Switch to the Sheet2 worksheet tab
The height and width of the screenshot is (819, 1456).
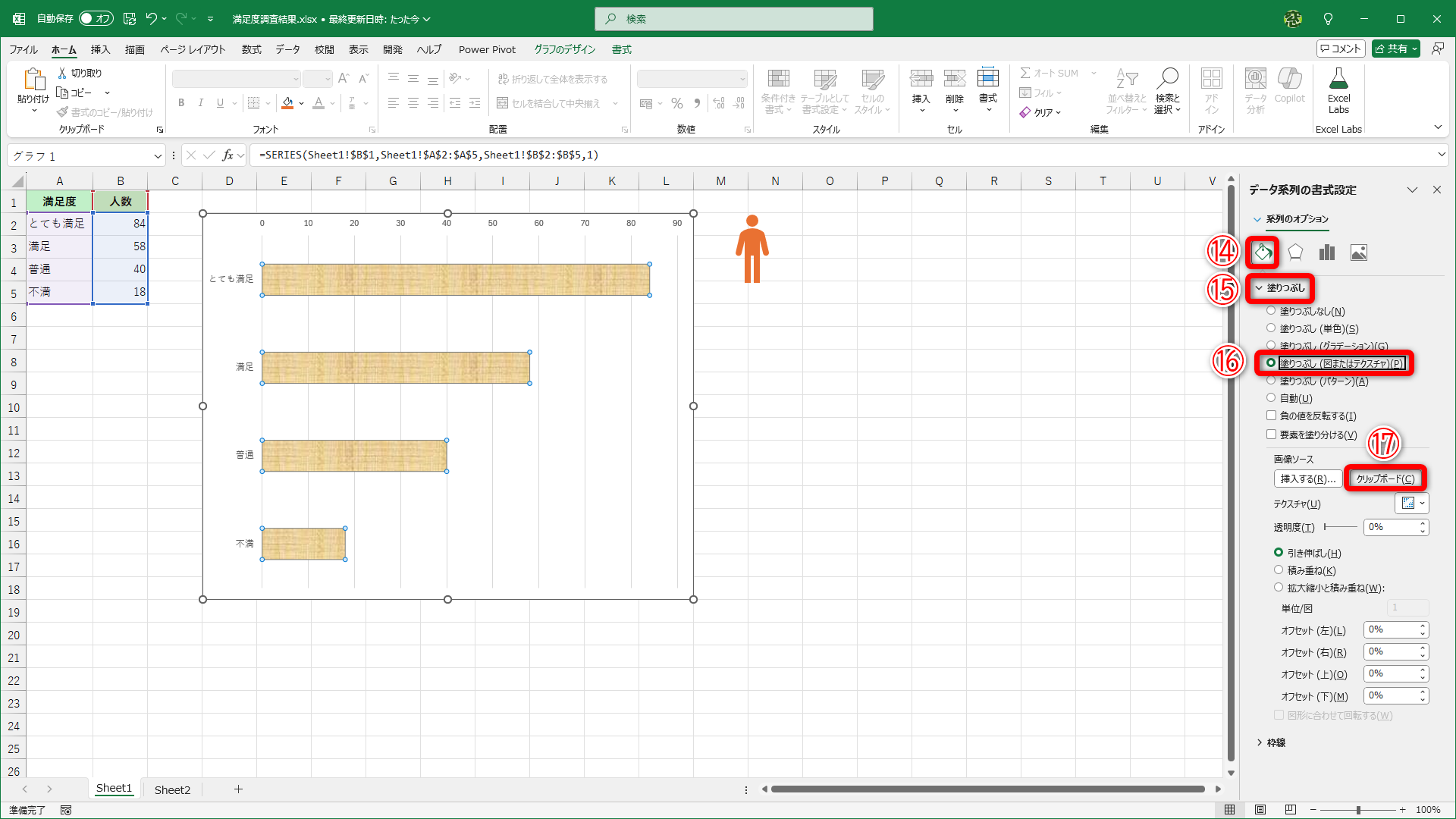click(172, 789)
